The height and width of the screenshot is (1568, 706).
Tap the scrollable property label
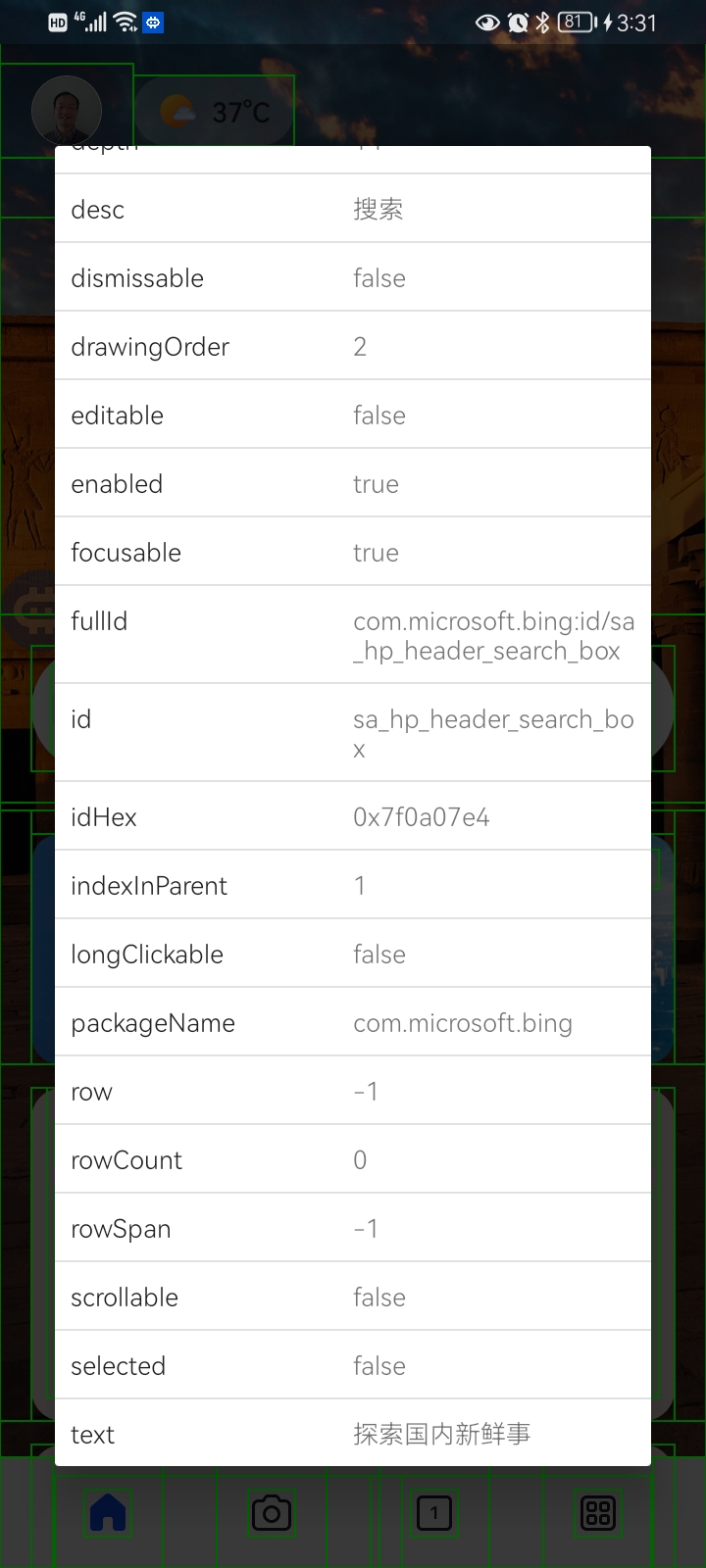125,1298
